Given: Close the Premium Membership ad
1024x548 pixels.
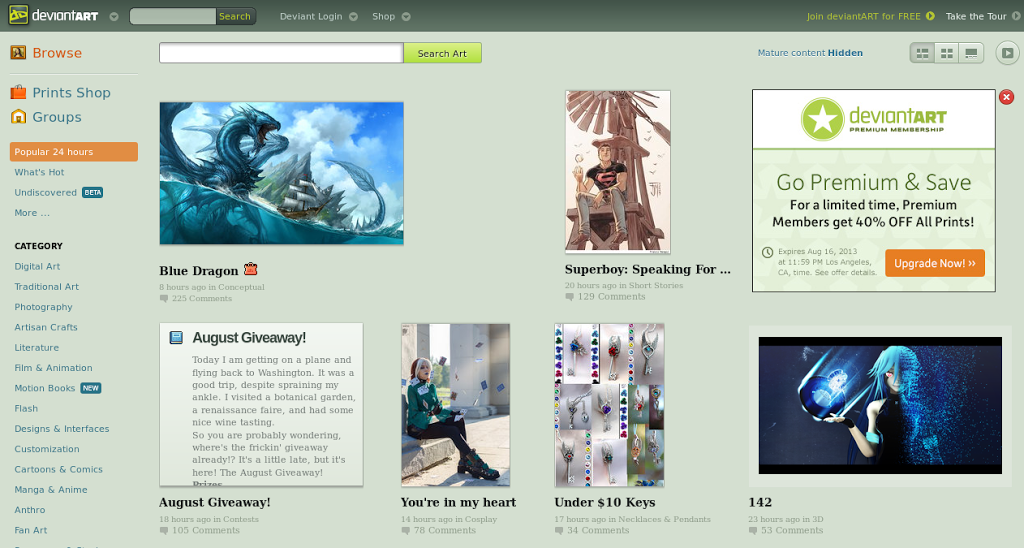Looking at the screenshot, I should (1006, 97).
